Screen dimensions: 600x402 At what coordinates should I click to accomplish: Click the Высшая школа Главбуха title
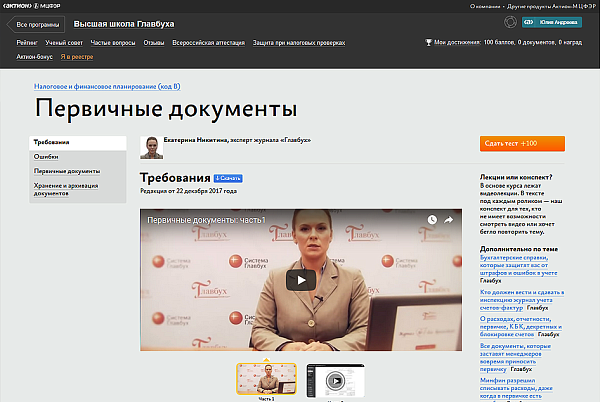124,24
